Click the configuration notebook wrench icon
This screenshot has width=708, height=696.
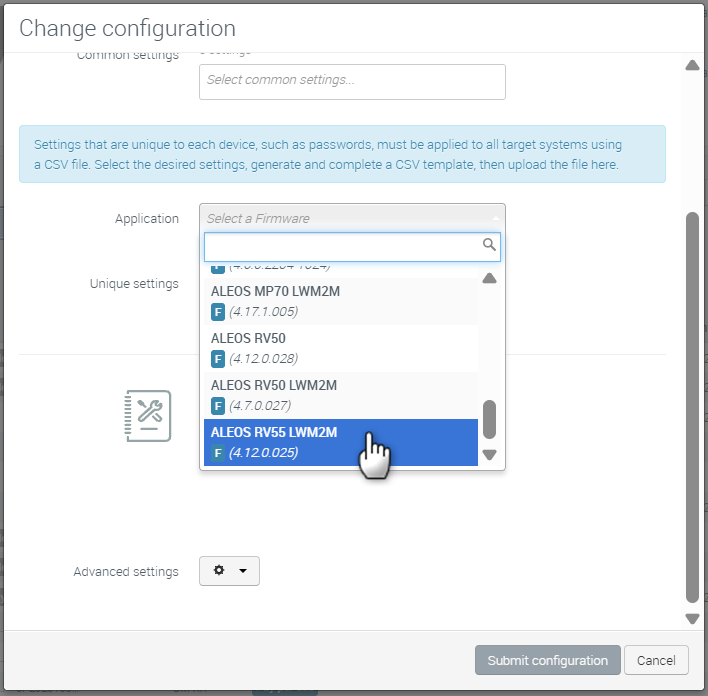coord(148,416)
